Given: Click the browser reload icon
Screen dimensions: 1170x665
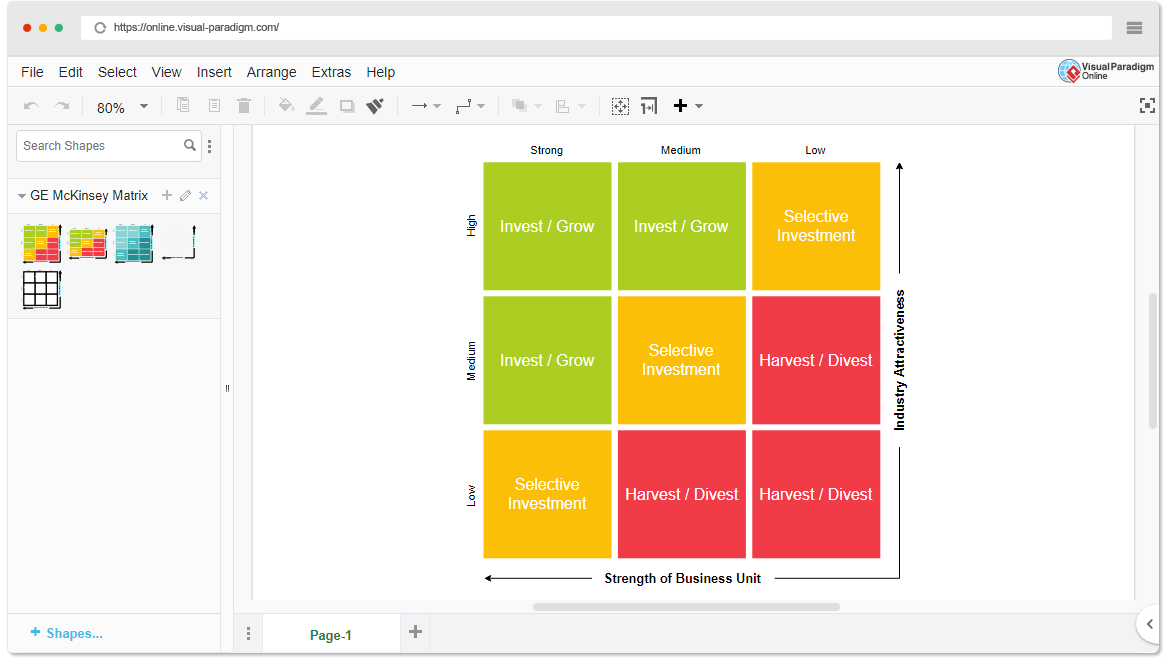Looking at the screenshot, I should (x=100, y=28).
